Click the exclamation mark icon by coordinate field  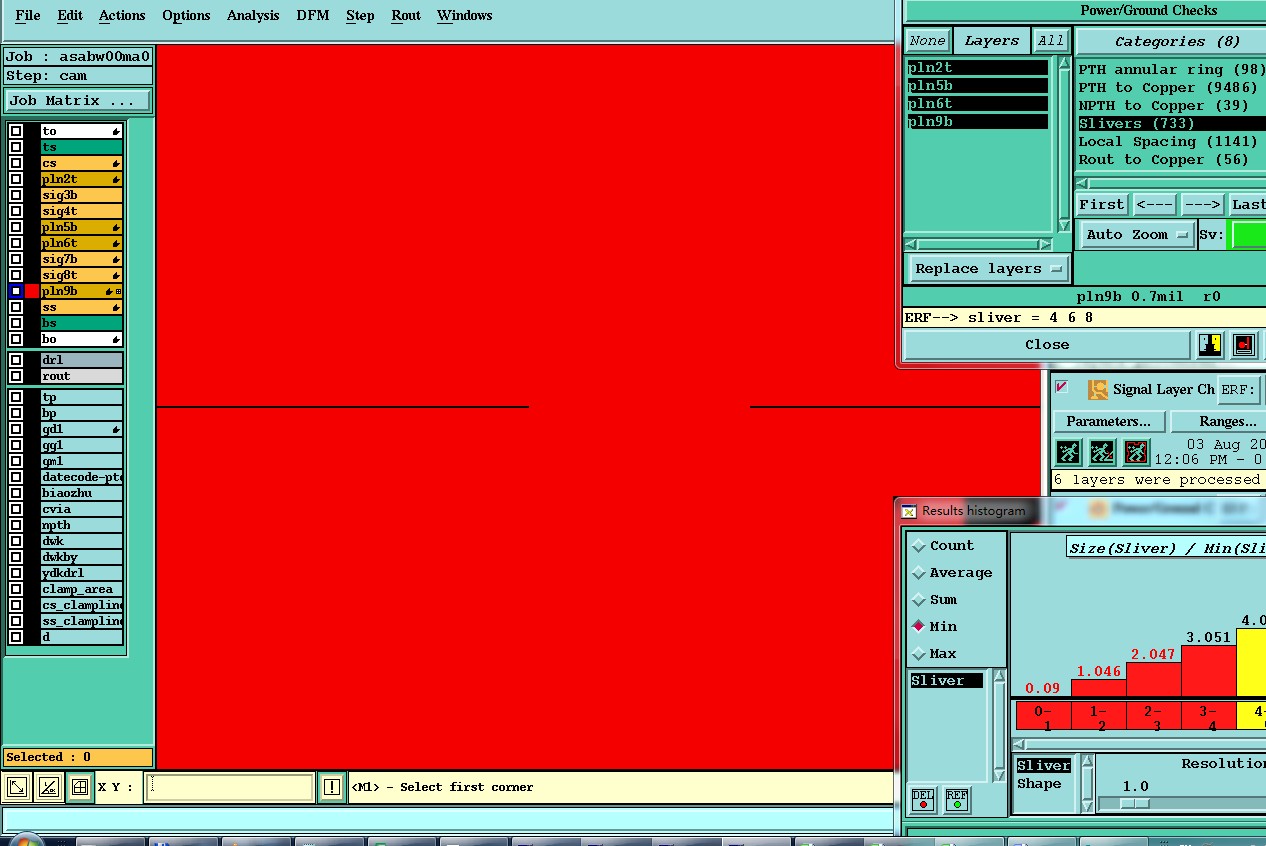pos(332,787)
